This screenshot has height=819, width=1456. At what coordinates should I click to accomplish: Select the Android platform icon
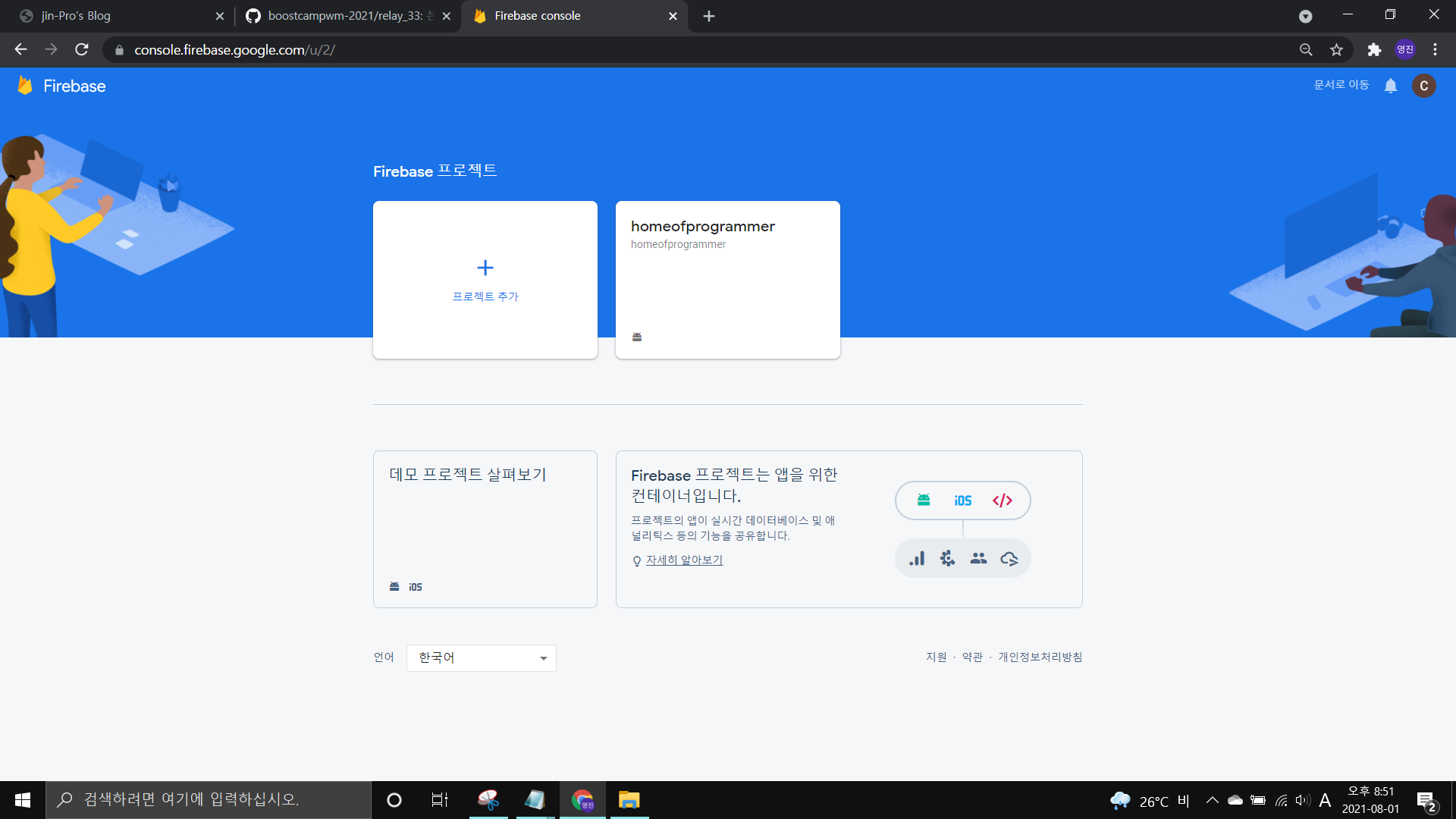click(x=923, y=500)
